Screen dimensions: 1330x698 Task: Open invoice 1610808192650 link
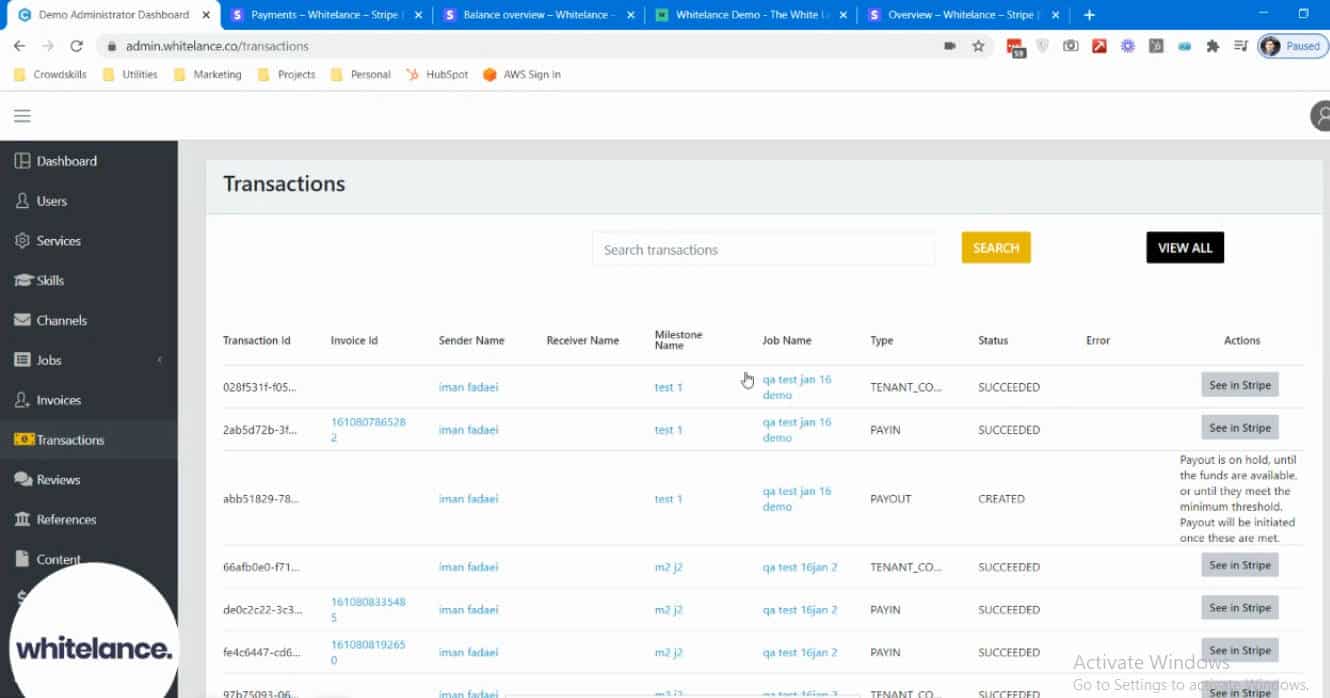[x=368, y=652]
